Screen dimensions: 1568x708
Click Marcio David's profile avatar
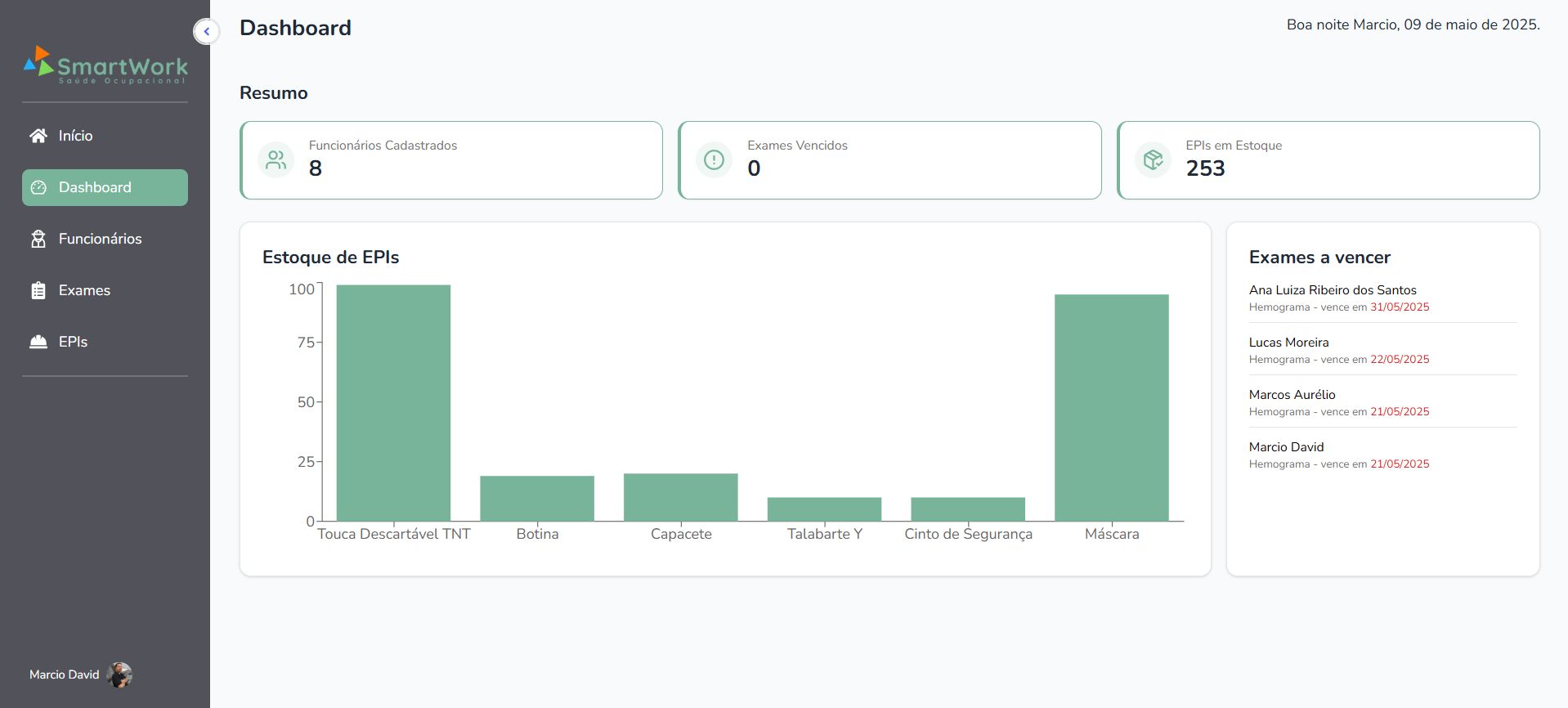tap(119, 674)
